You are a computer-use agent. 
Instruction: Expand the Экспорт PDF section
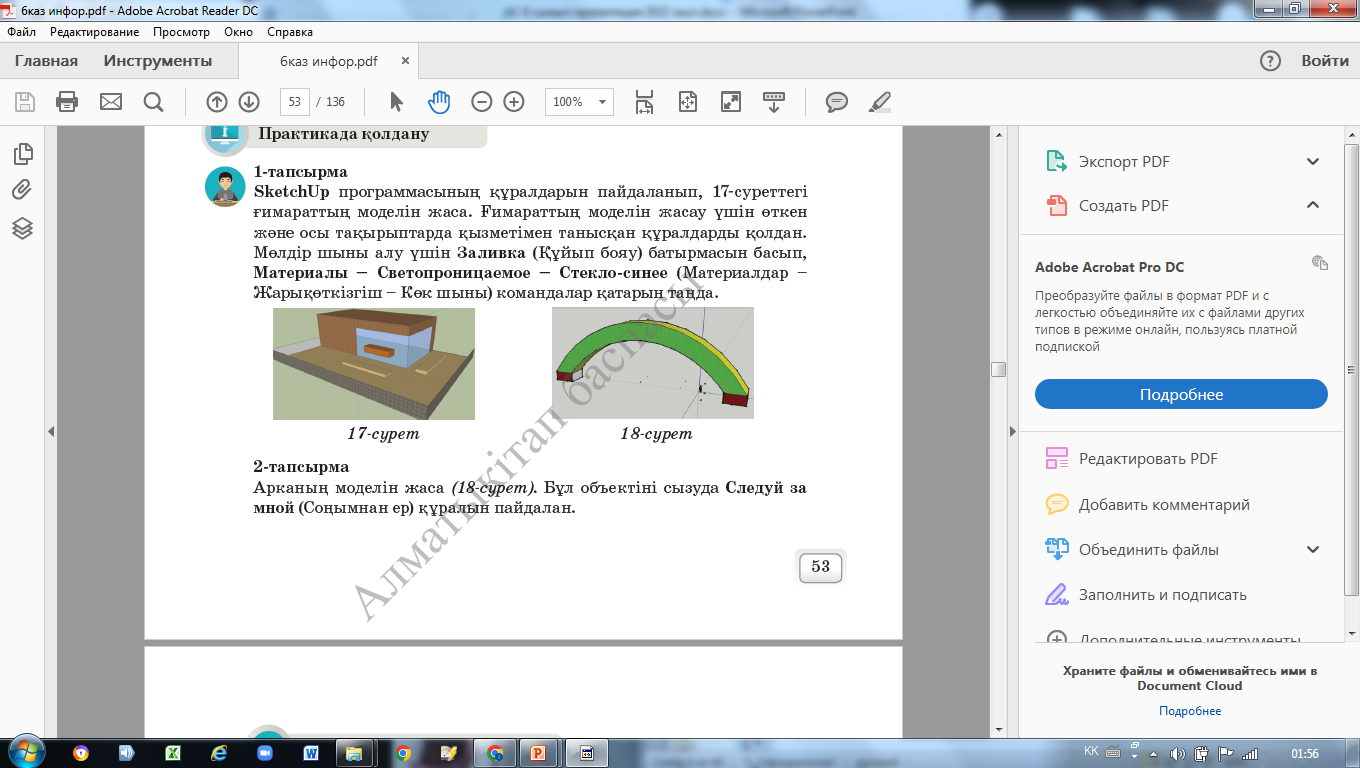1313,162
